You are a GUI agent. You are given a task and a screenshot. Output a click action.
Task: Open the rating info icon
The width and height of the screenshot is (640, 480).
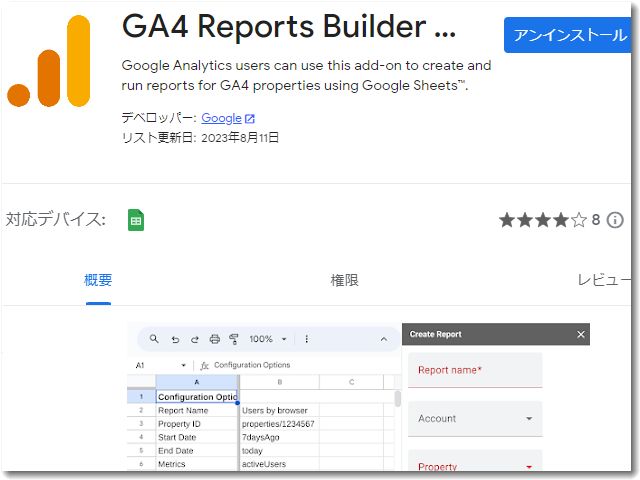click(615, 220)
